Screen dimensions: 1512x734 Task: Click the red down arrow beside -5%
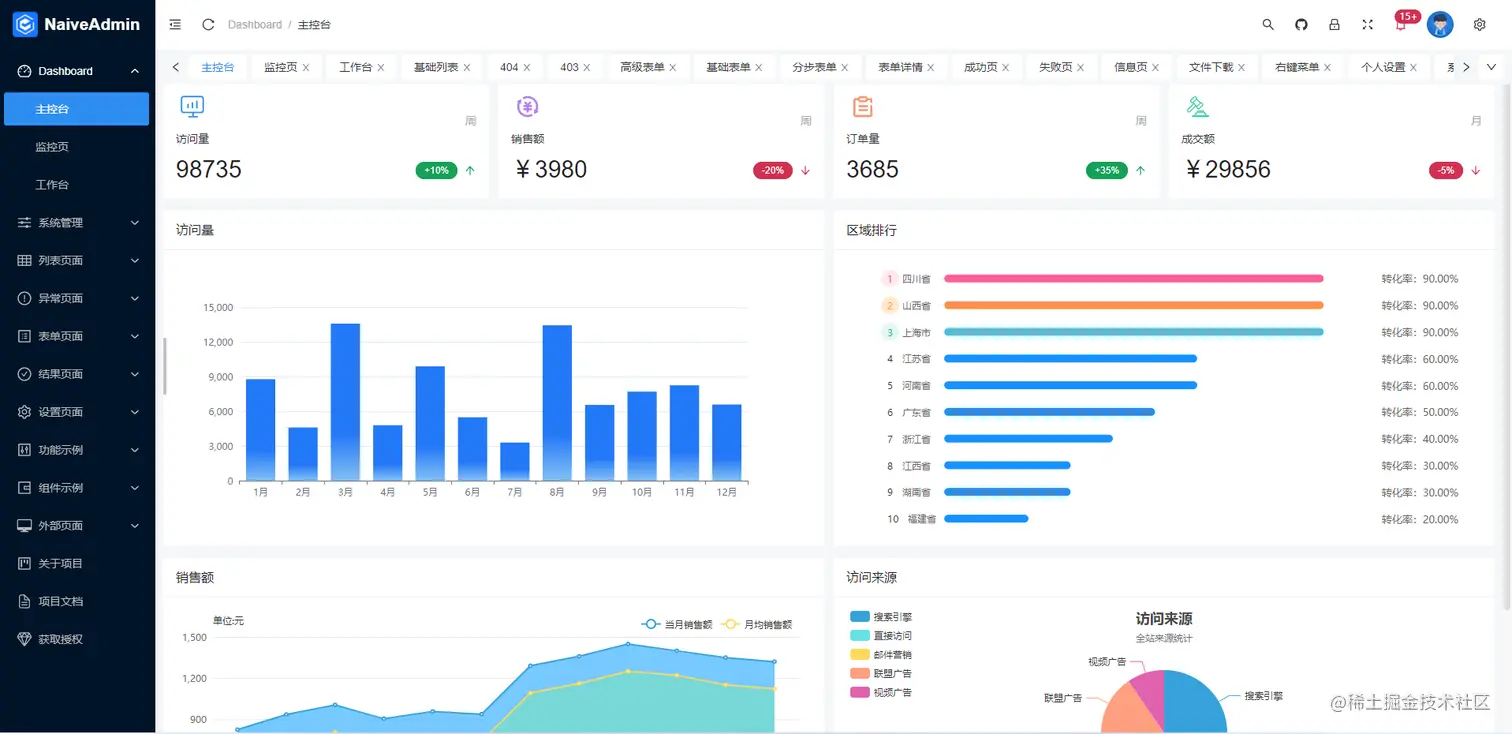tap(1475, 171)
